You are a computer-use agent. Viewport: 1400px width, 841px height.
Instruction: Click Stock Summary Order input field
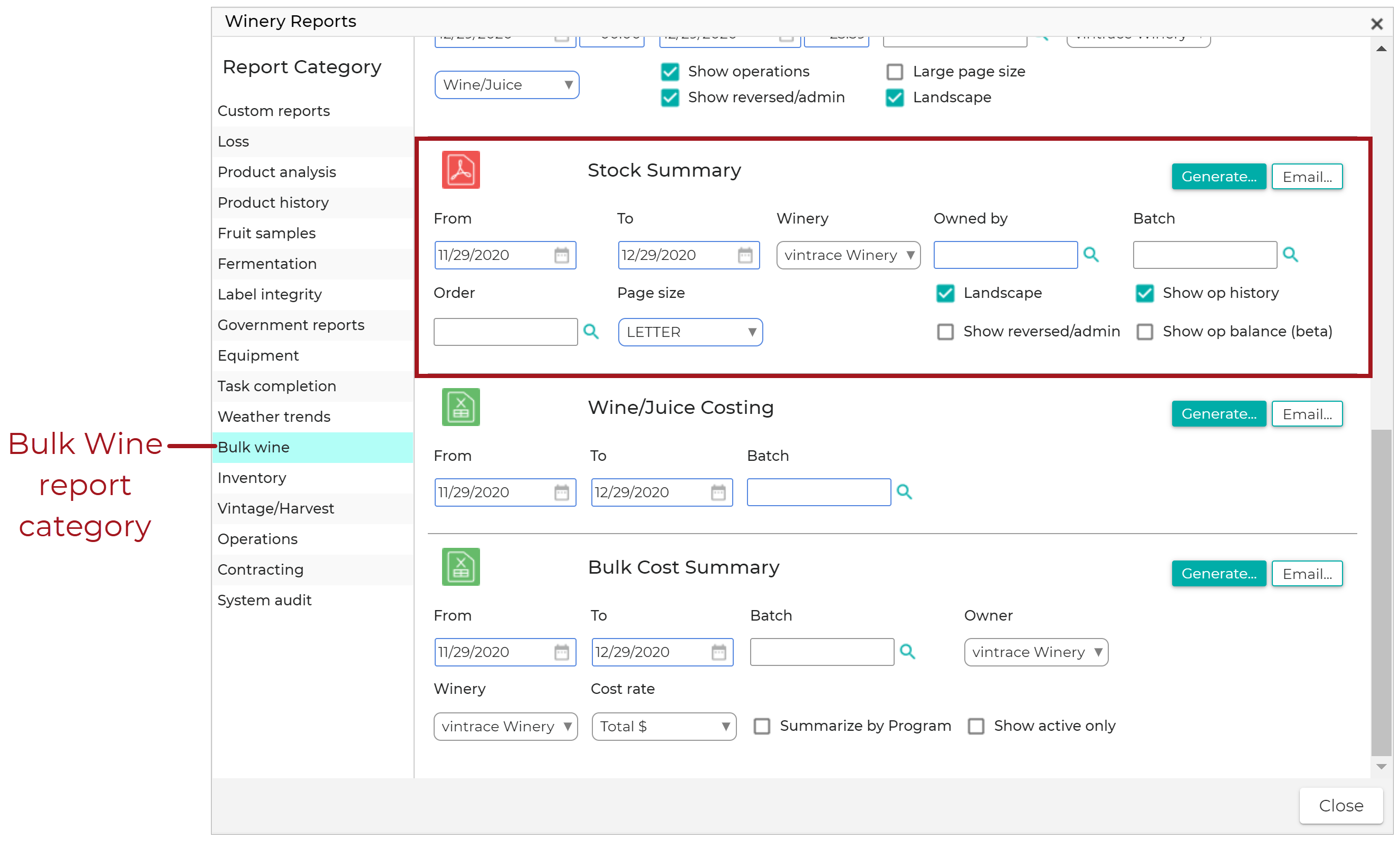[505, 332]
